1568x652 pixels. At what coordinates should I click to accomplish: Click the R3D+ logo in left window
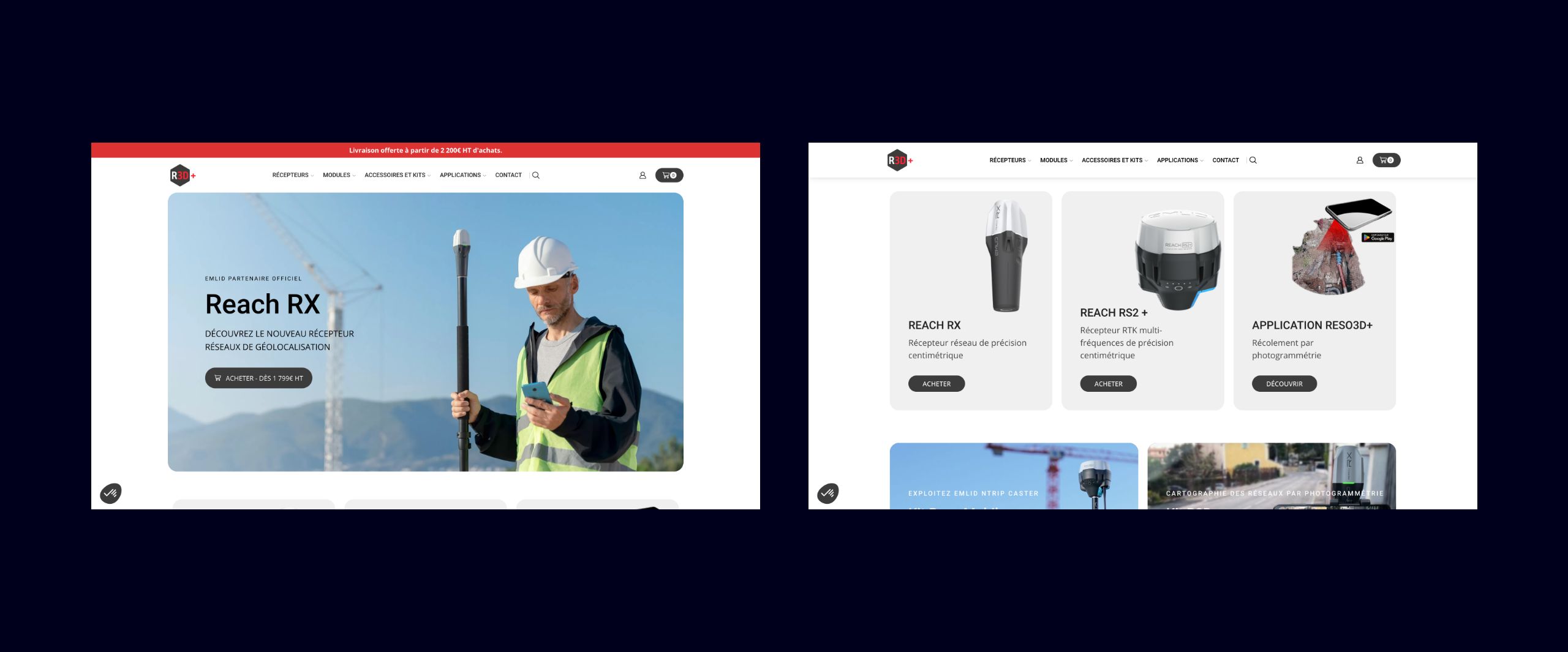pos(183,175)
